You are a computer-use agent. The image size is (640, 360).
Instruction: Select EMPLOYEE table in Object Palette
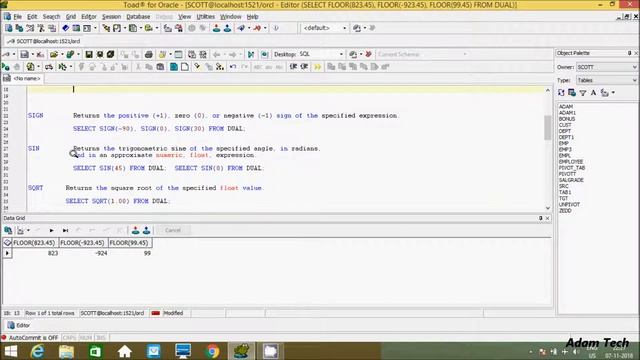571,162
